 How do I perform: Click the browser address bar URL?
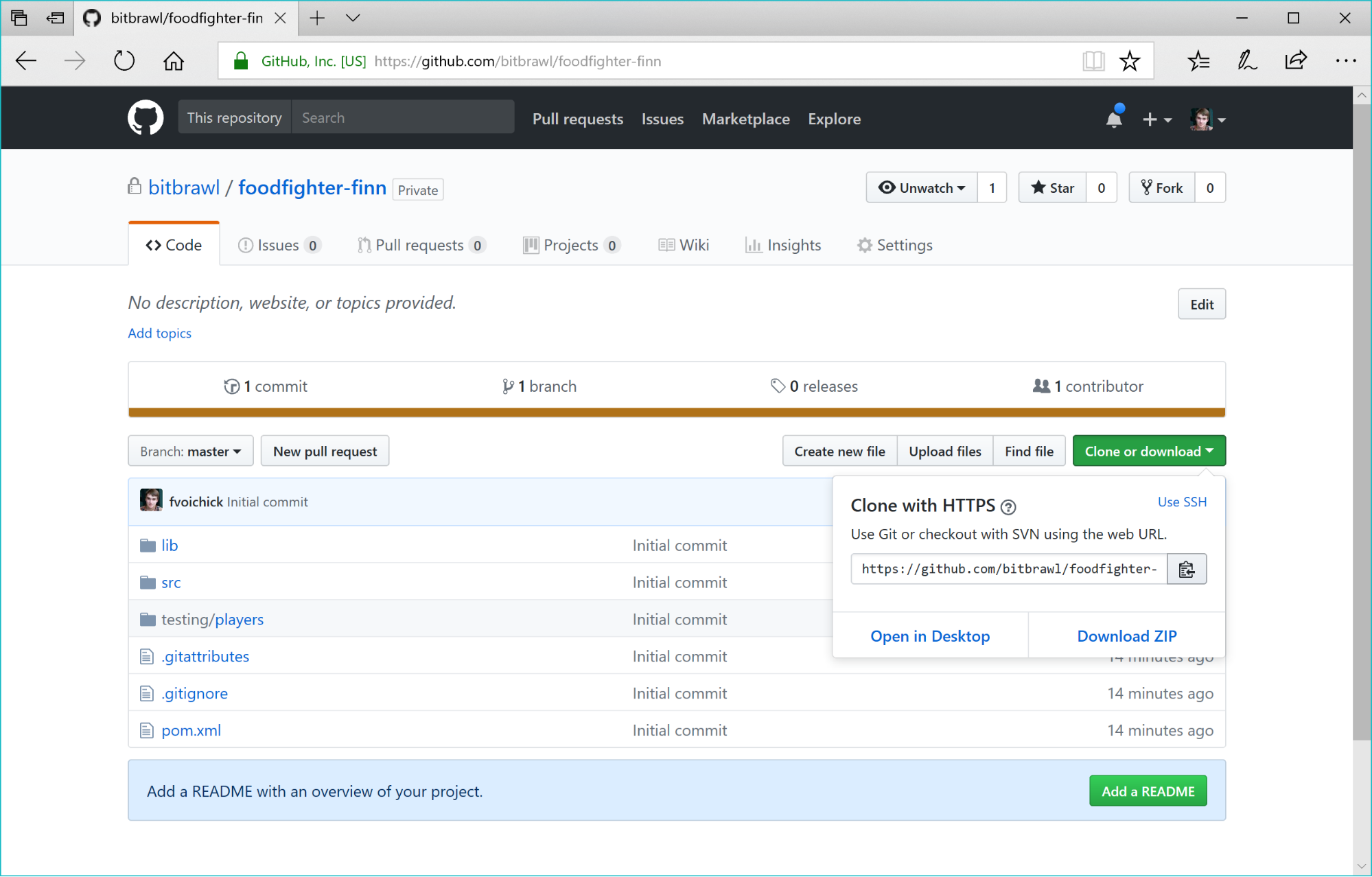point(518,61)
